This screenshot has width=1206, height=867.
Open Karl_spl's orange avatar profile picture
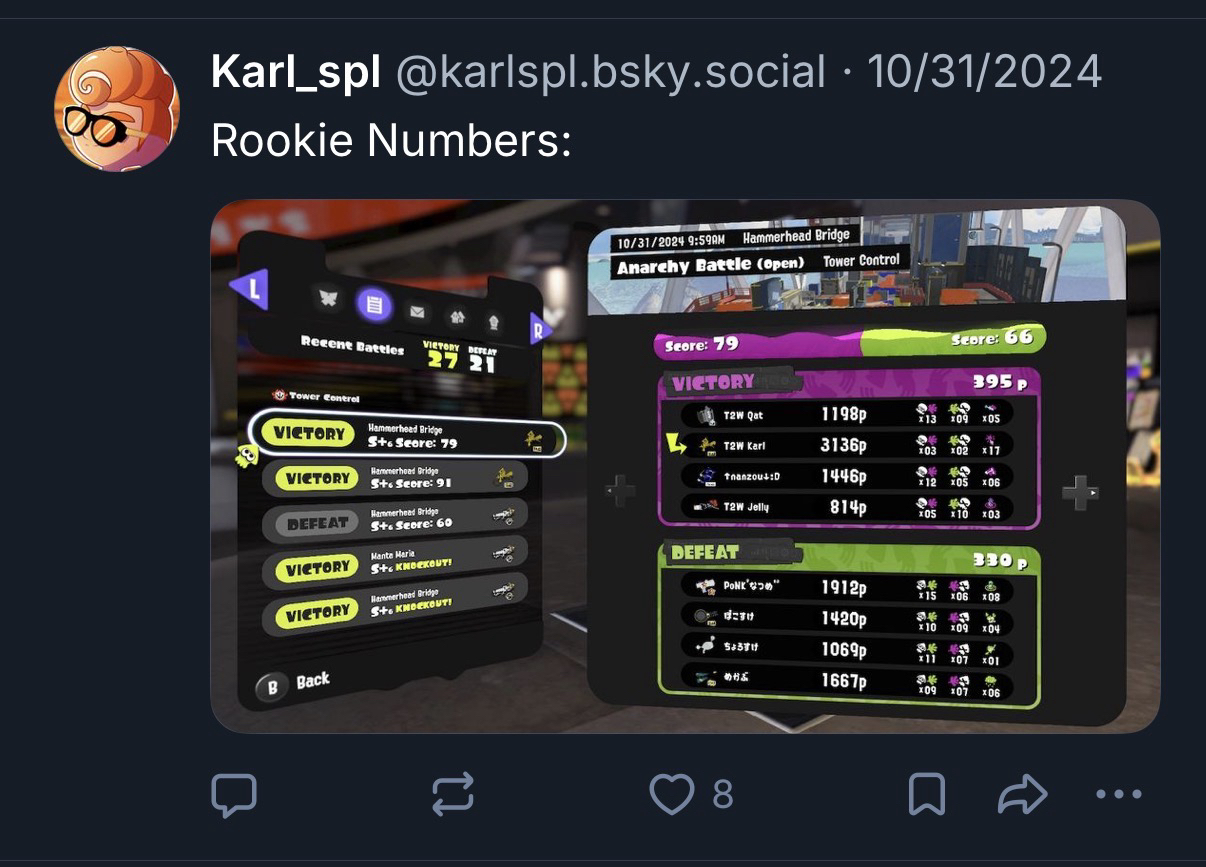click(x=117, y=109)
